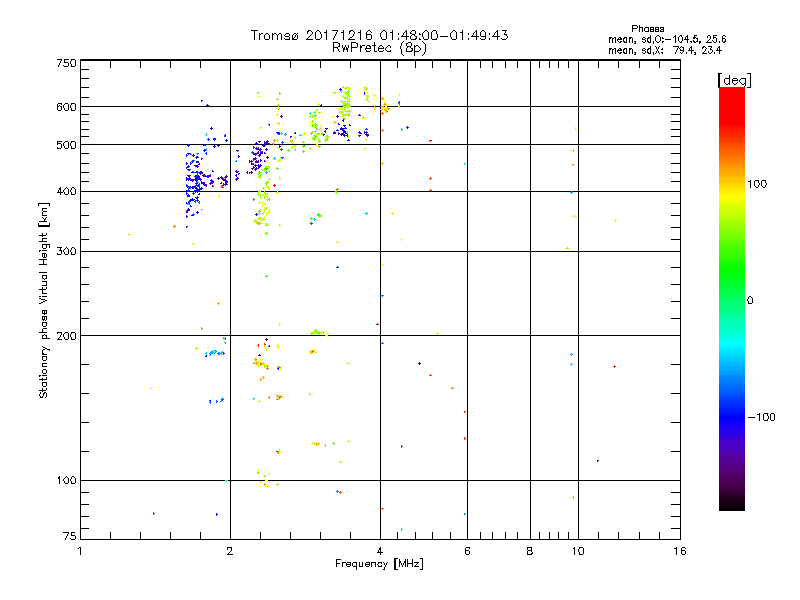The width and height of the screenshot is (800, 600).
Task: Click the x-axis tick label '1'
Action: (80, 551)
